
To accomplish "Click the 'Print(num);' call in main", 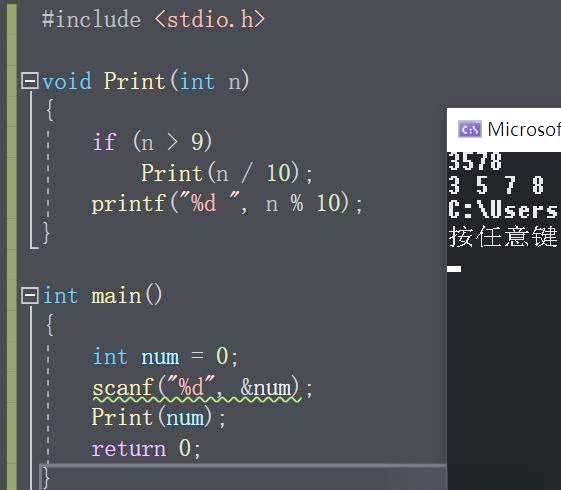I will coord(158,418).
